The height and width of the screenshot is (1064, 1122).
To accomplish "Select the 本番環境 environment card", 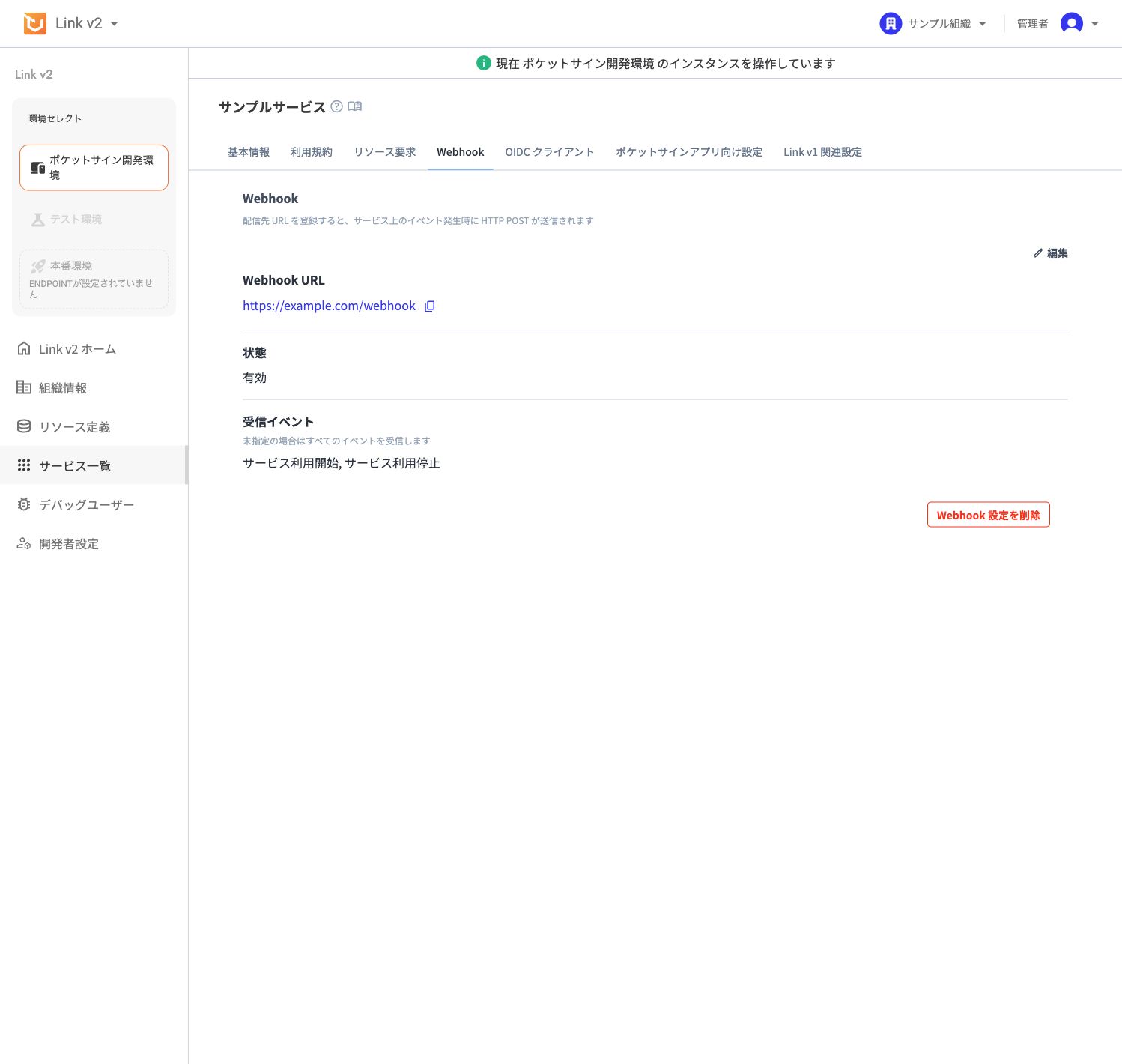I will tap(94, 279).
